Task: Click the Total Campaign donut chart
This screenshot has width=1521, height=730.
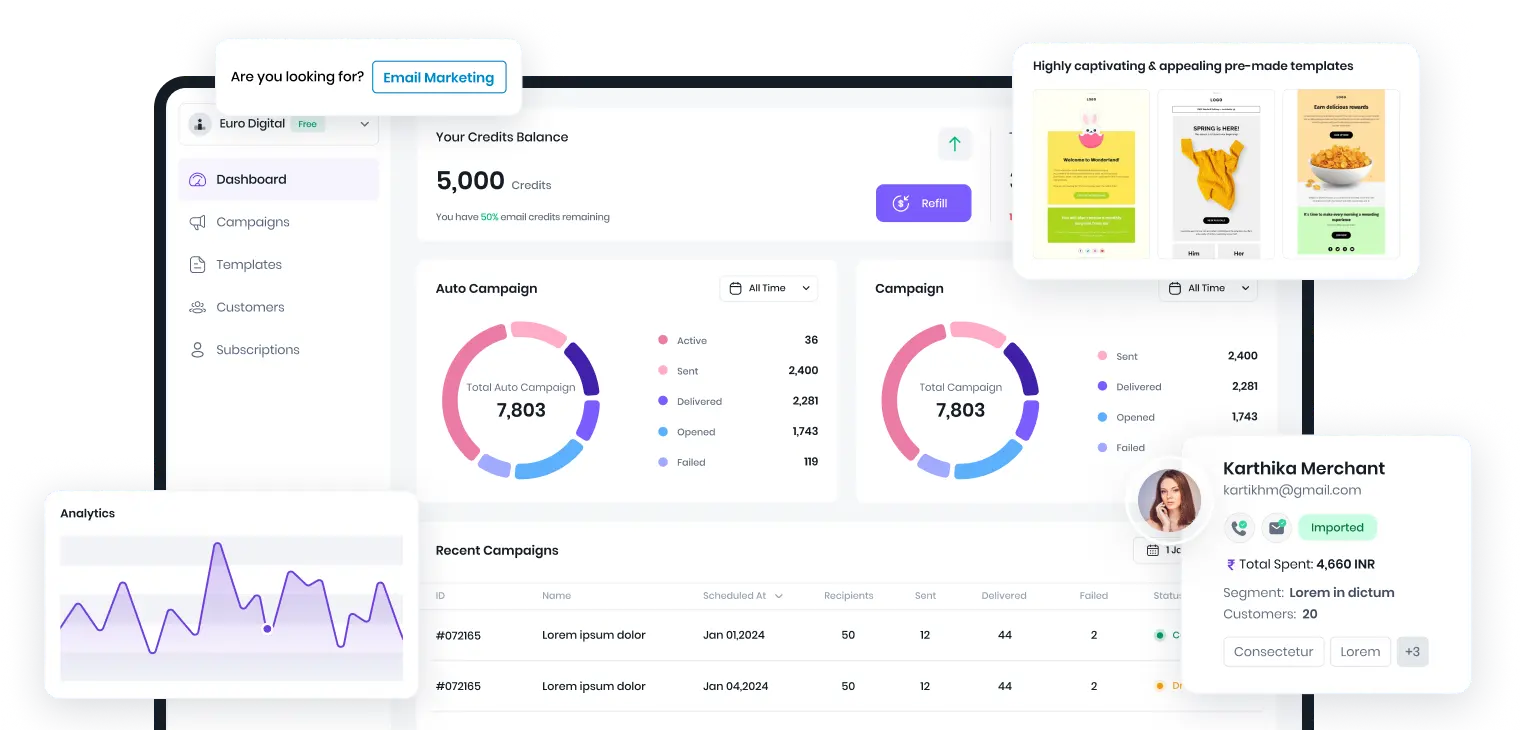Action: click(x=960, y=400)
